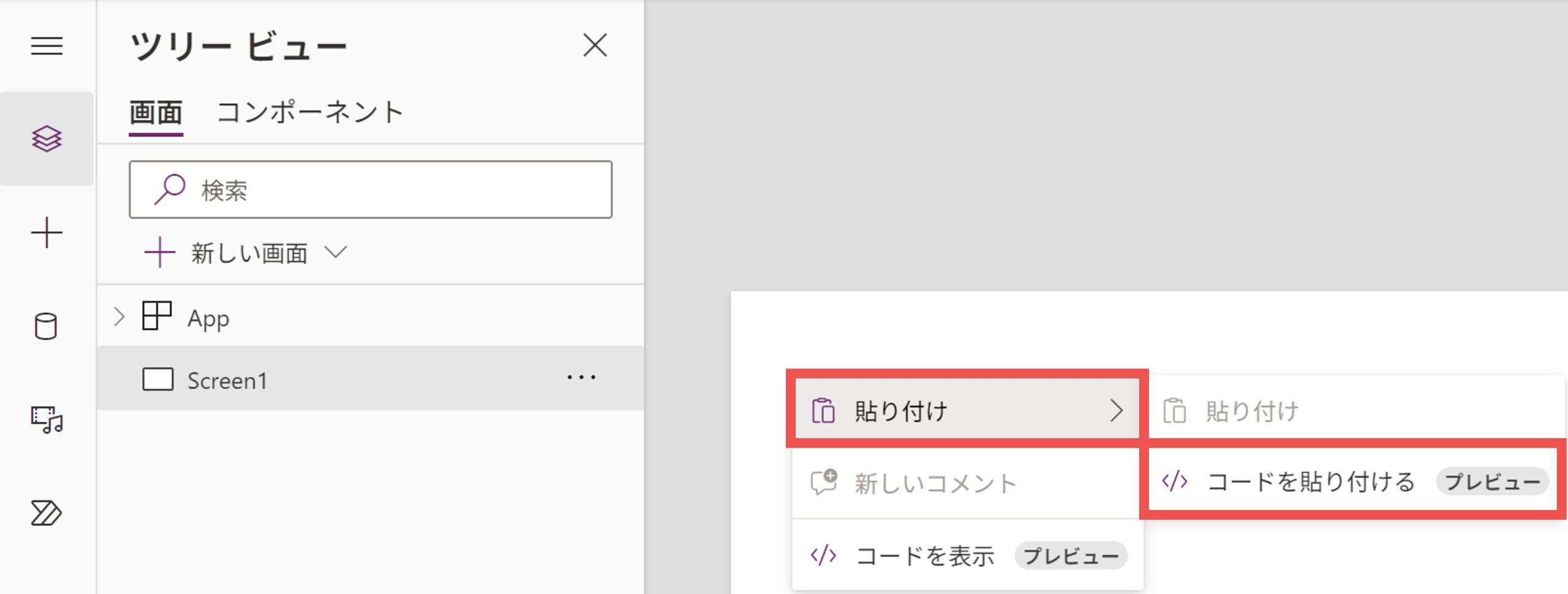Screen dimensions: 1568x594
Task: Click the App grid icon
Action: (x=157, y=316)
